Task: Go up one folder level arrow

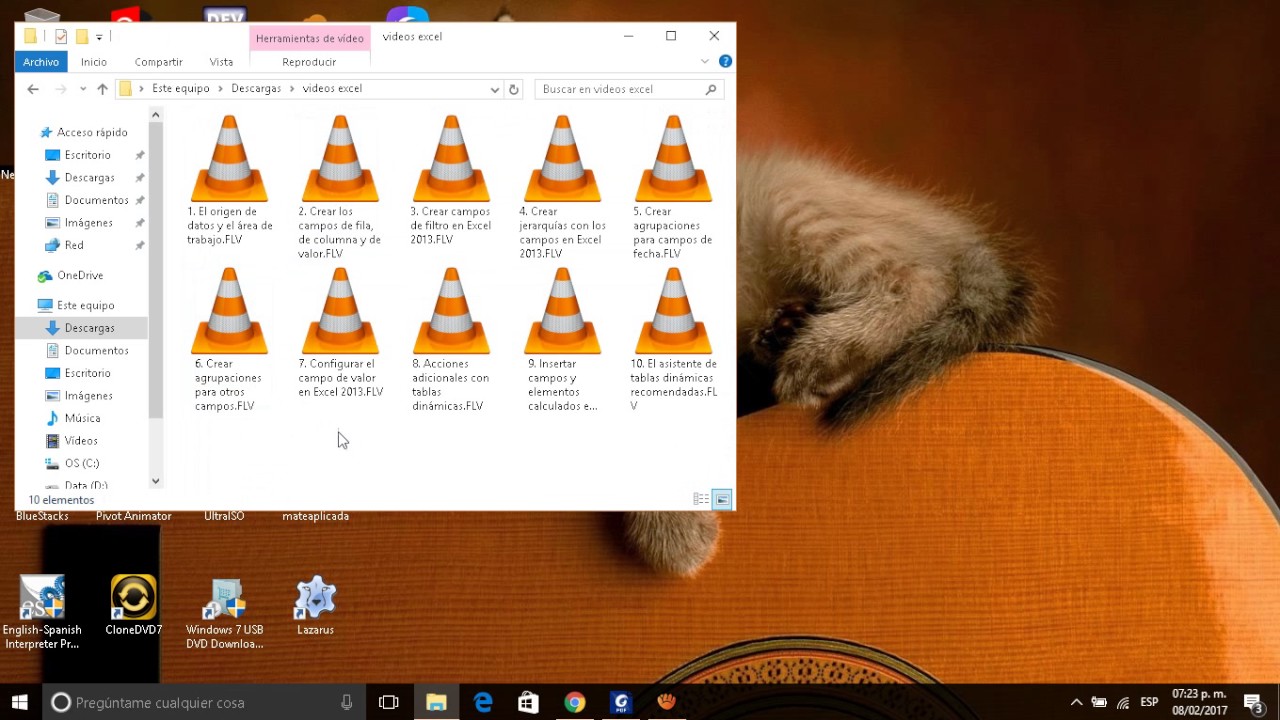Action: 102,89
